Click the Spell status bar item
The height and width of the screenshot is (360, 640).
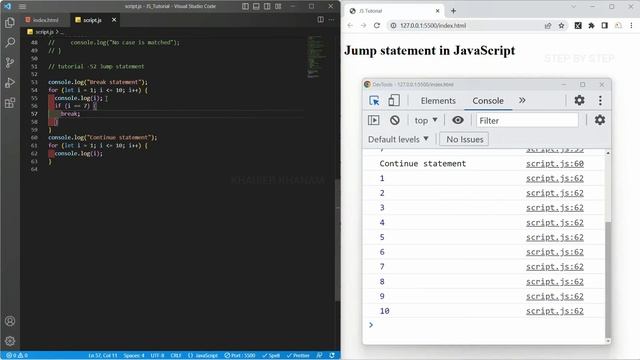pyautogui.click(x=271, y=356)
